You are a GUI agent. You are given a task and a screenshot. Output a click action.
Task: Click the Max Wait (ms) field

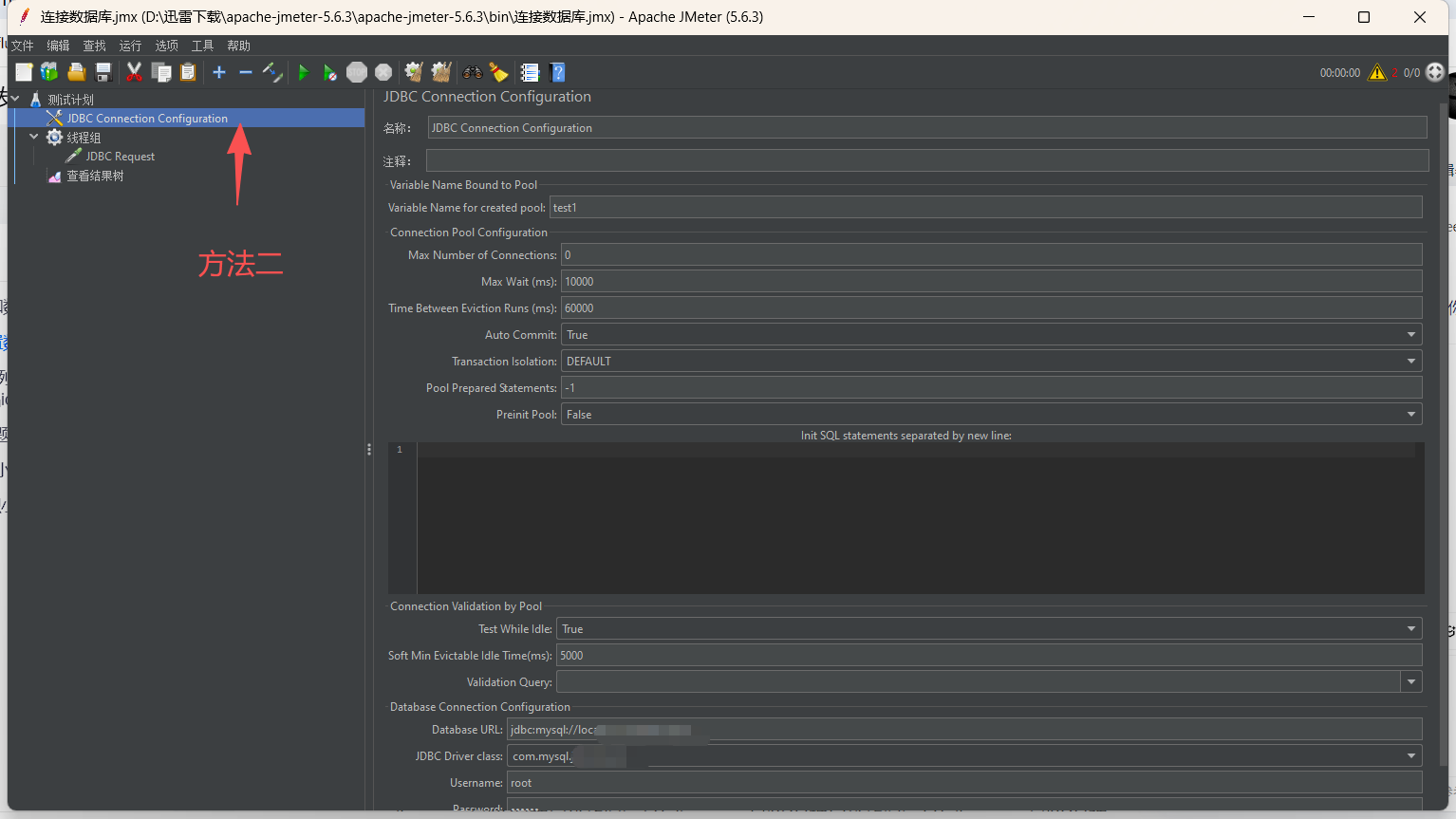(x=992, y=282)
